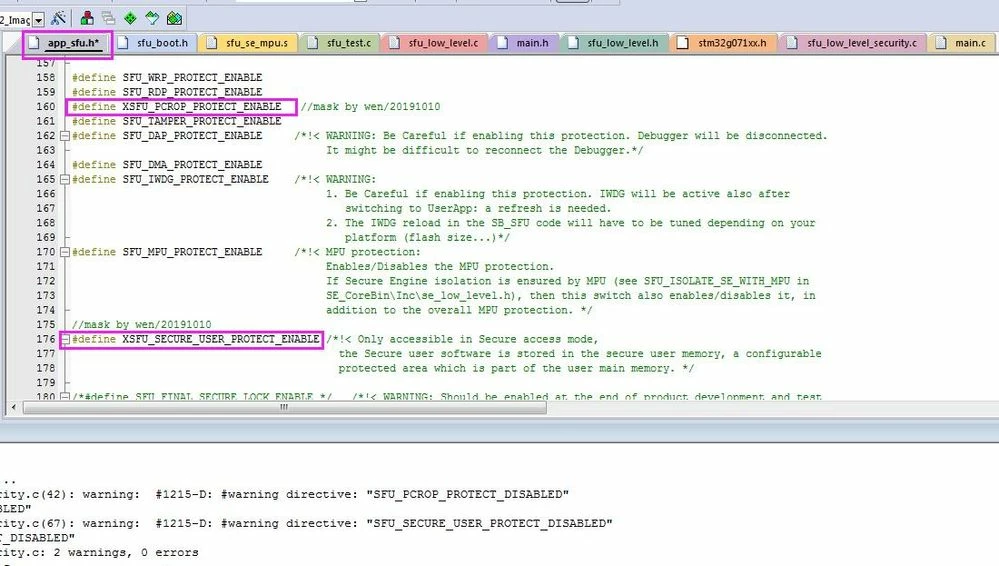
Task: Click the editor horizontal scrollbar thumb
Action: click(x=284, y=407)
